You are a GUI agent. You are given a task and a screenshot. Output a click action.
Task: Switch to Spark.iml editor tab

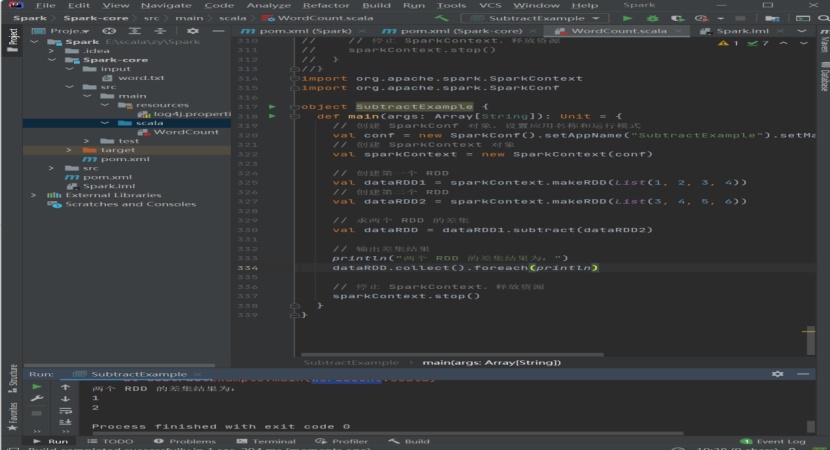point(742,31)
